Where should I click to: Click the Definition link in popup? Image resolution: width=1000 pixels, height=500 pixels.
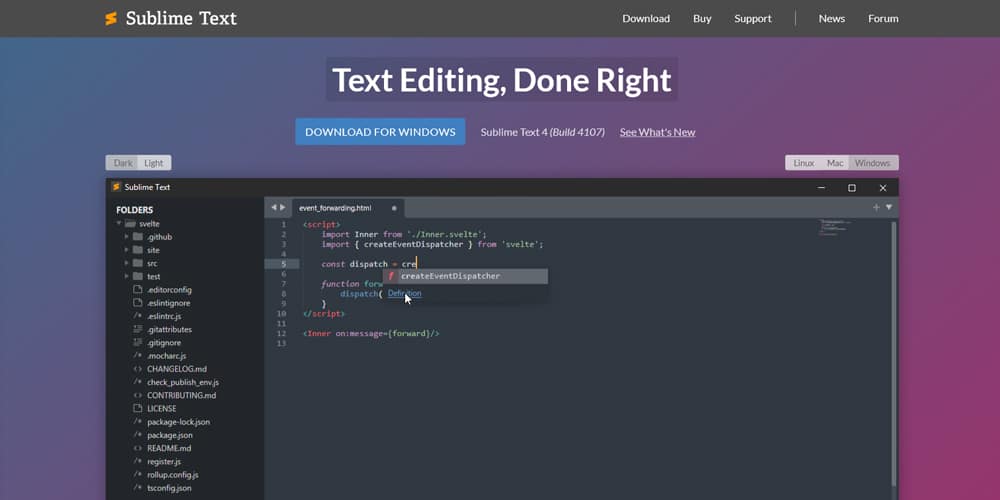coord(404,293)
